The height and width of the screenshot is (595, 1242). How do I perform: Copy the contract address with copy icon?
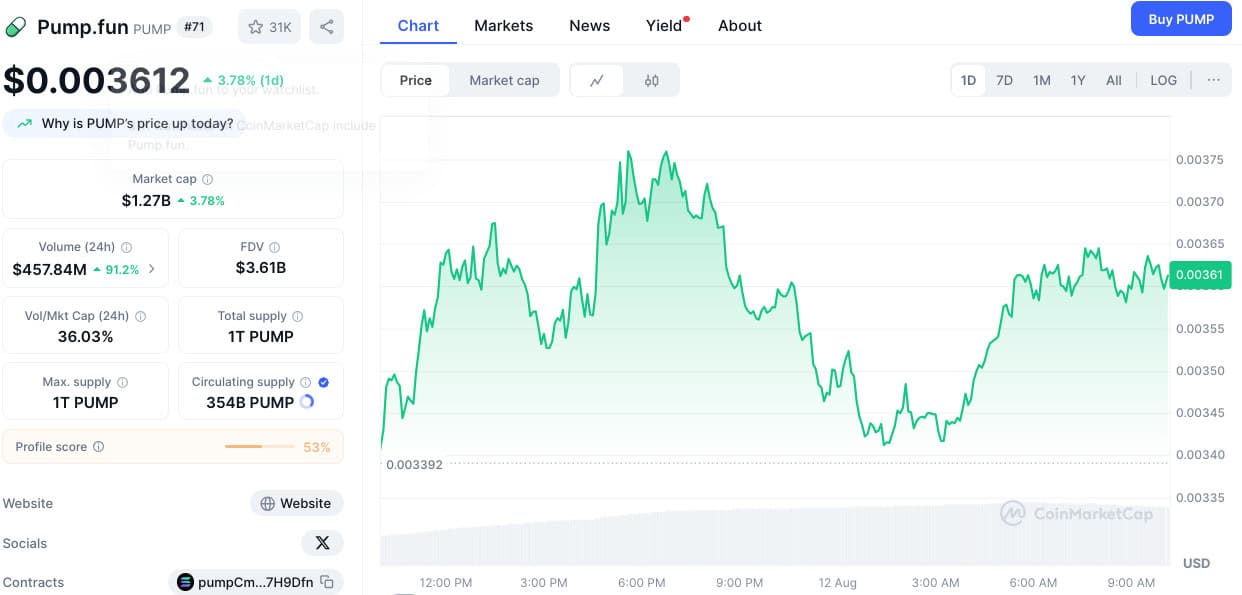326,582
